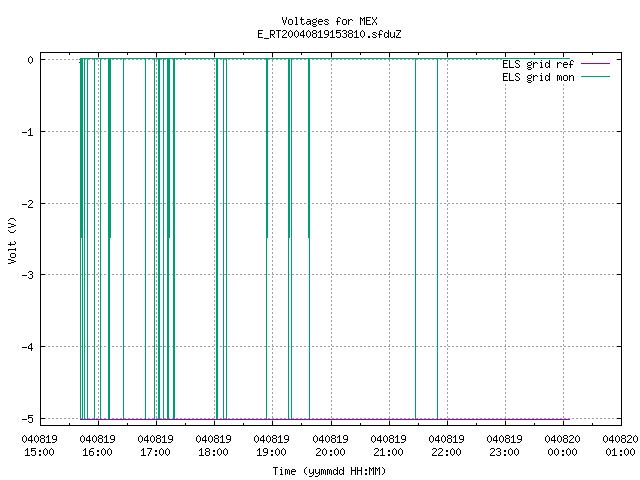Click the y-axis tick label -2
The height and width of the screenshot is (480, 640).
pos(28,204)
